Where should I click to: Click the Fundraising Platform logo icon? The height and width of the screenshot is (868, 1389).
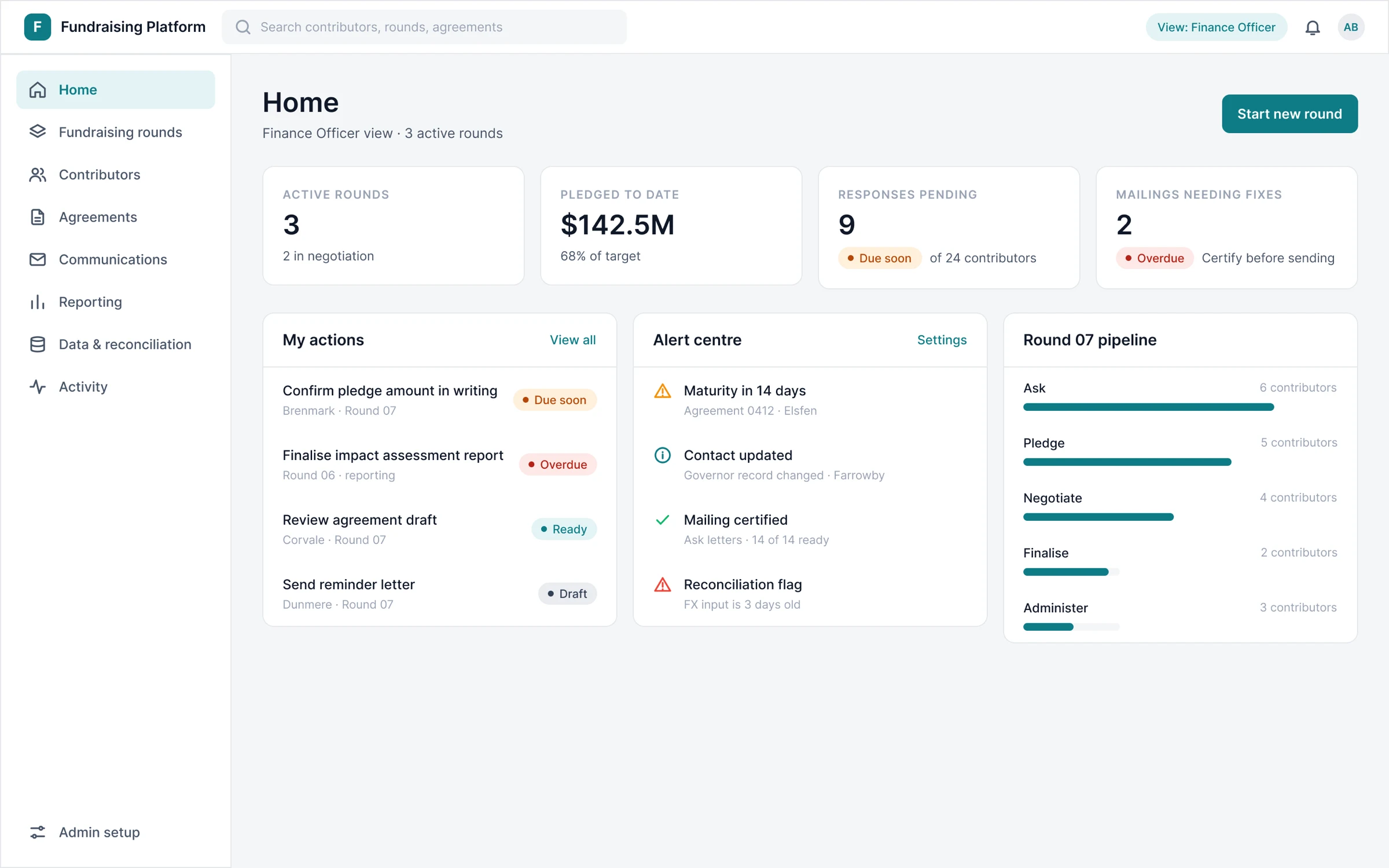pyautogui.click(x=38, y=27)
